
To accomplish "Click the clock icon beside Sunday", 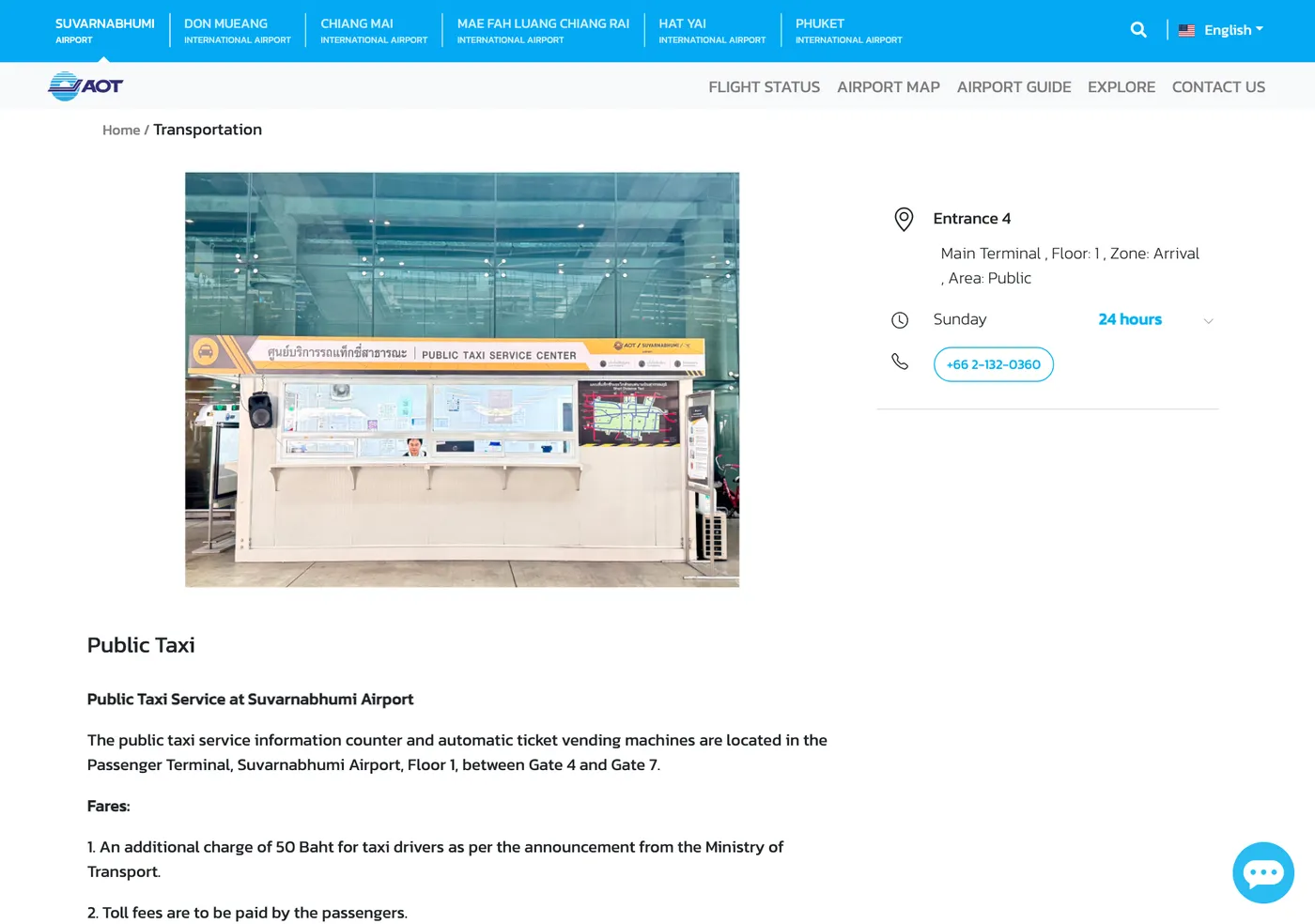I will 900,320.
